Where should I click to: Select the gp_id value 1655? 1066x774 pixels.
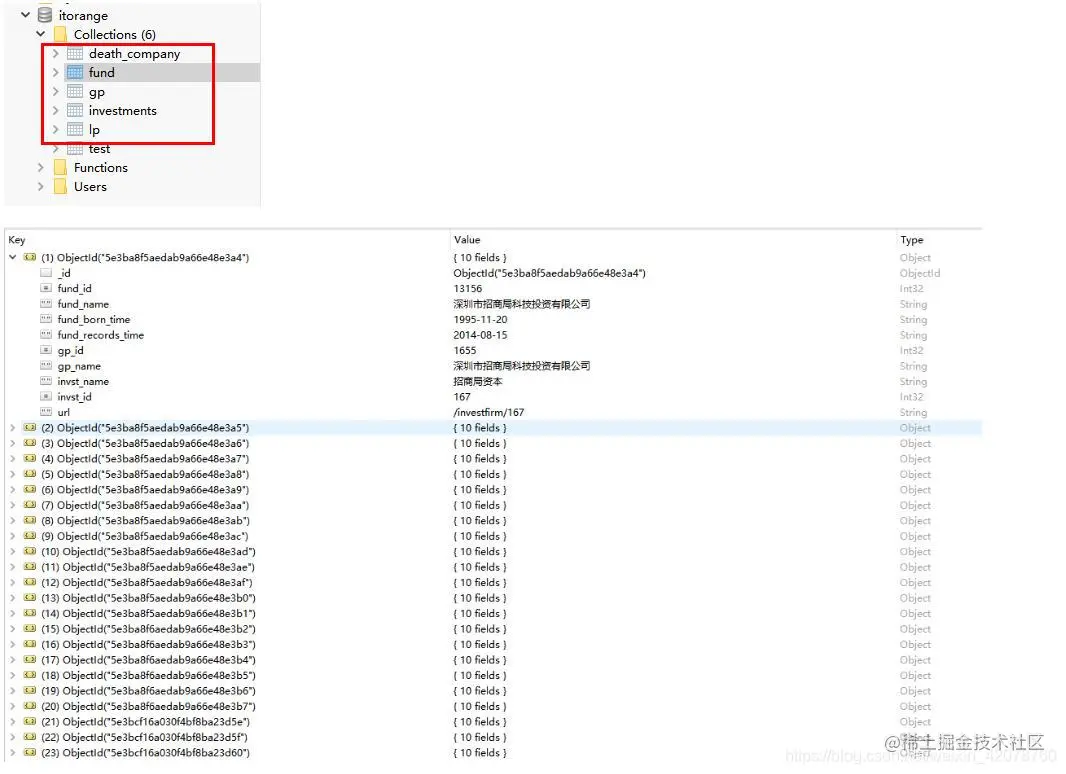pyautogui.click(x=465, y=350)
